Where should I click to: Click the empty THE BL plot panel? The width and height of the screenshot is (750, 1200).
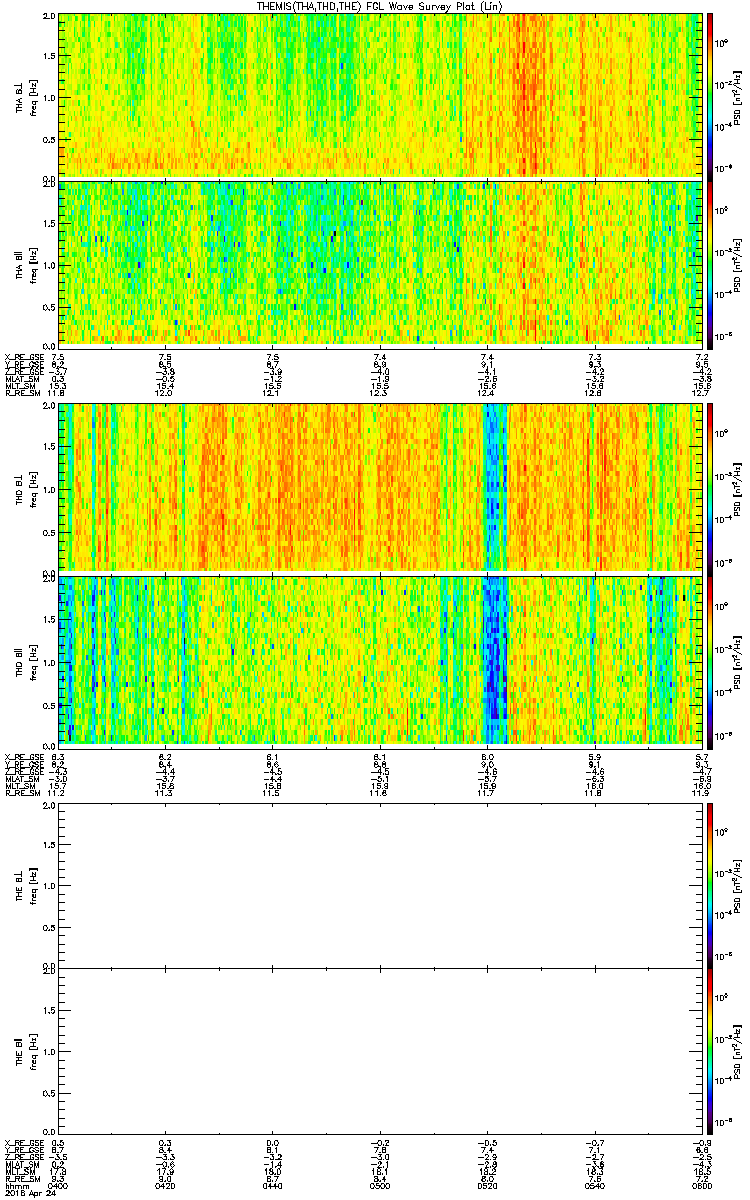pyautogui.click(x=380, y=885)
